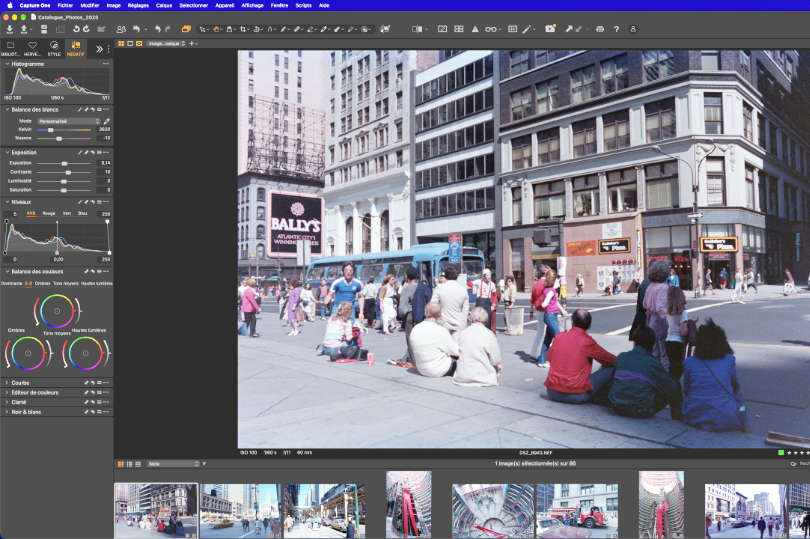Add a new layer with plus button
The image size is (810, 539).
point(191,43)
